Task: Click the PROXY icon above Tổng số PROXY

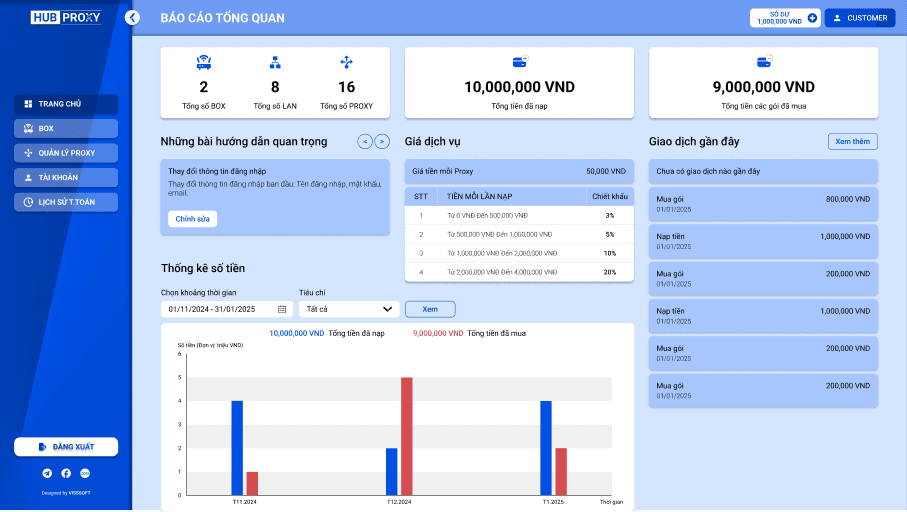Action: tap(346, 62)
